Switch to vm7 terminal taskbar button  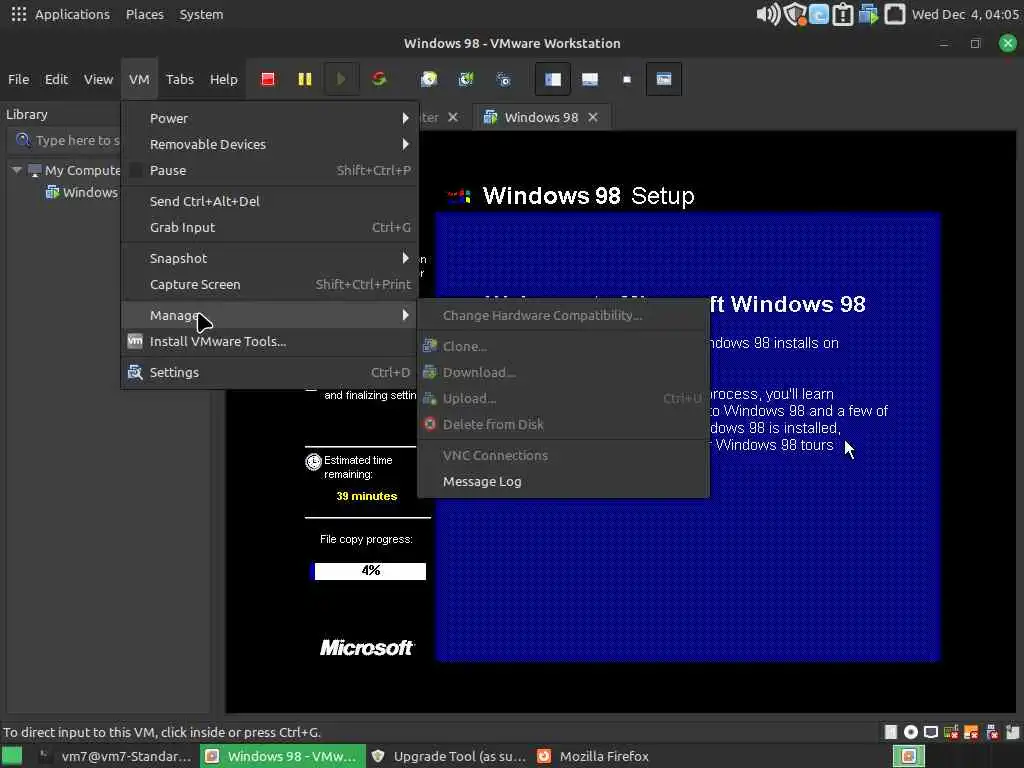pyautogui.click(x=116, y=756)
